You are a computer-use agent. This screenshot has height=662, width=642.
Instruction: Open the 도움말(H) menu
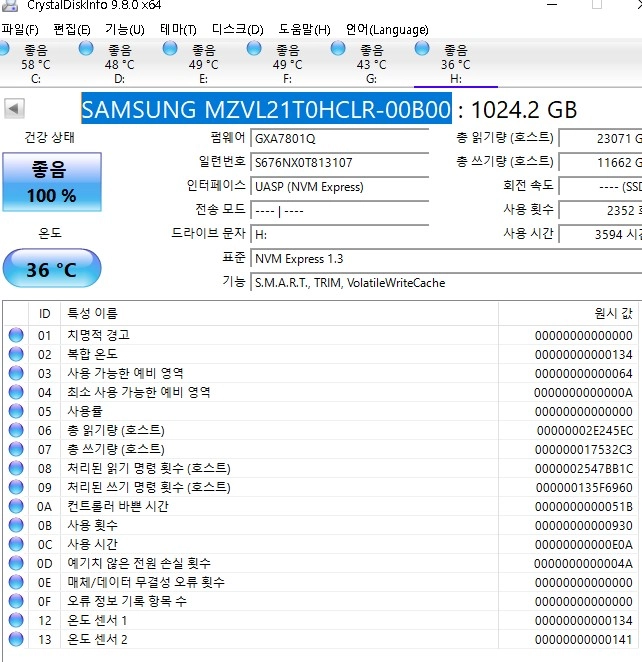304,30
